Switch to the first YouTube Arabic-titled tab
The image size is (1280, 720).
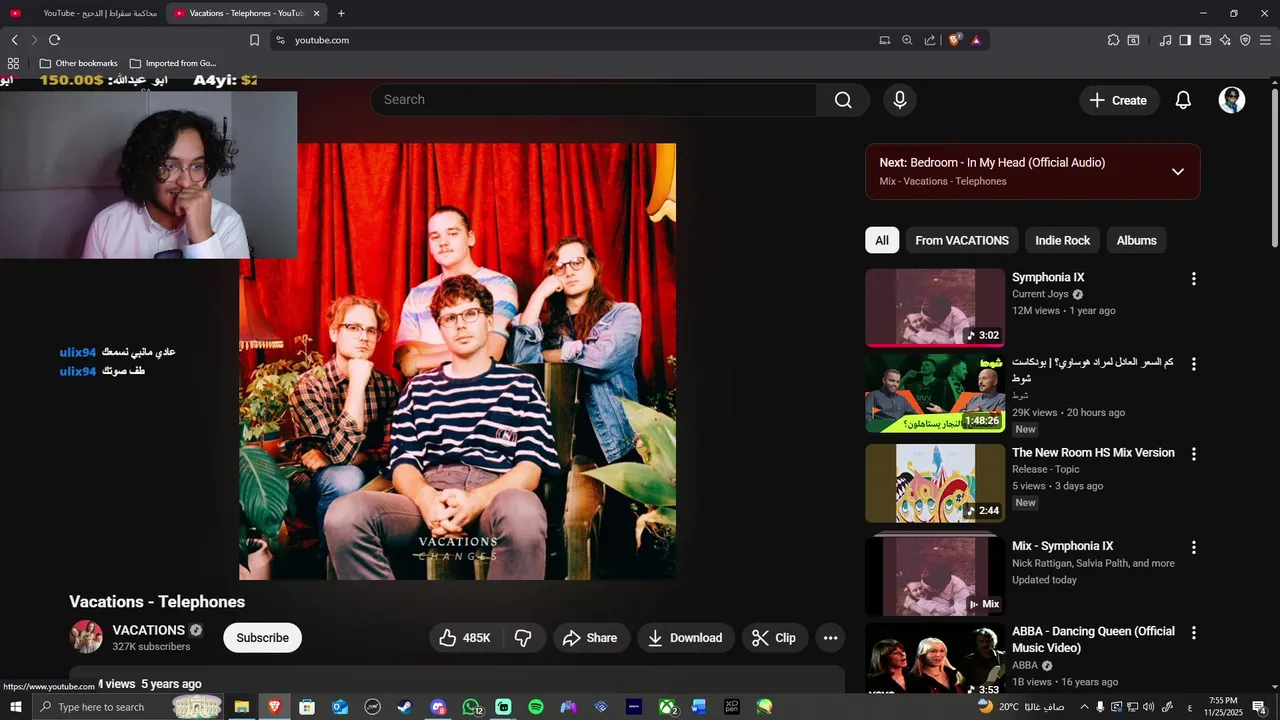(84, 13)
